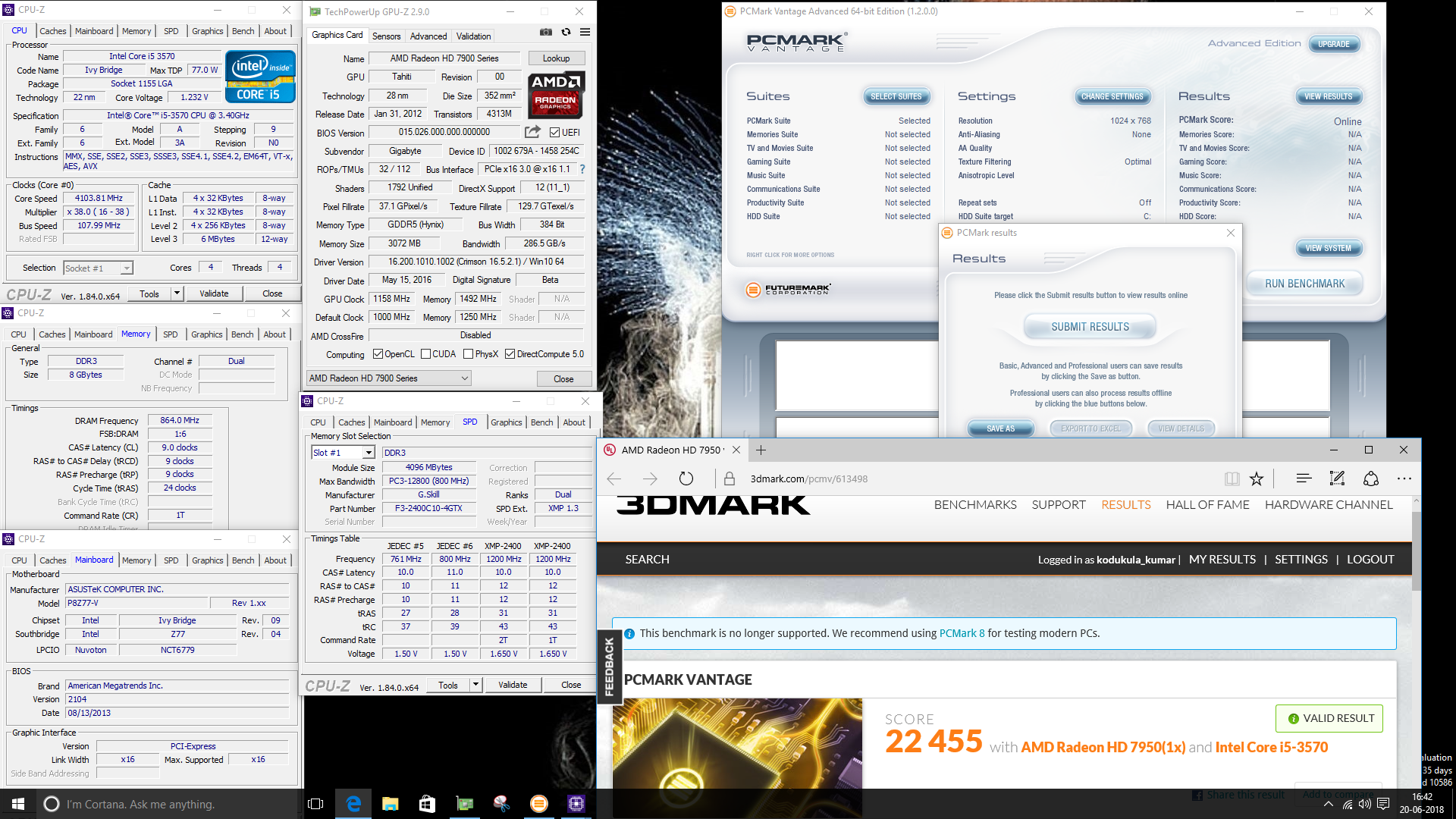Open PCMark 8 link
The height and width of the screenshot is (819, 1456).
pyautogui.click(x=962, y=633)
